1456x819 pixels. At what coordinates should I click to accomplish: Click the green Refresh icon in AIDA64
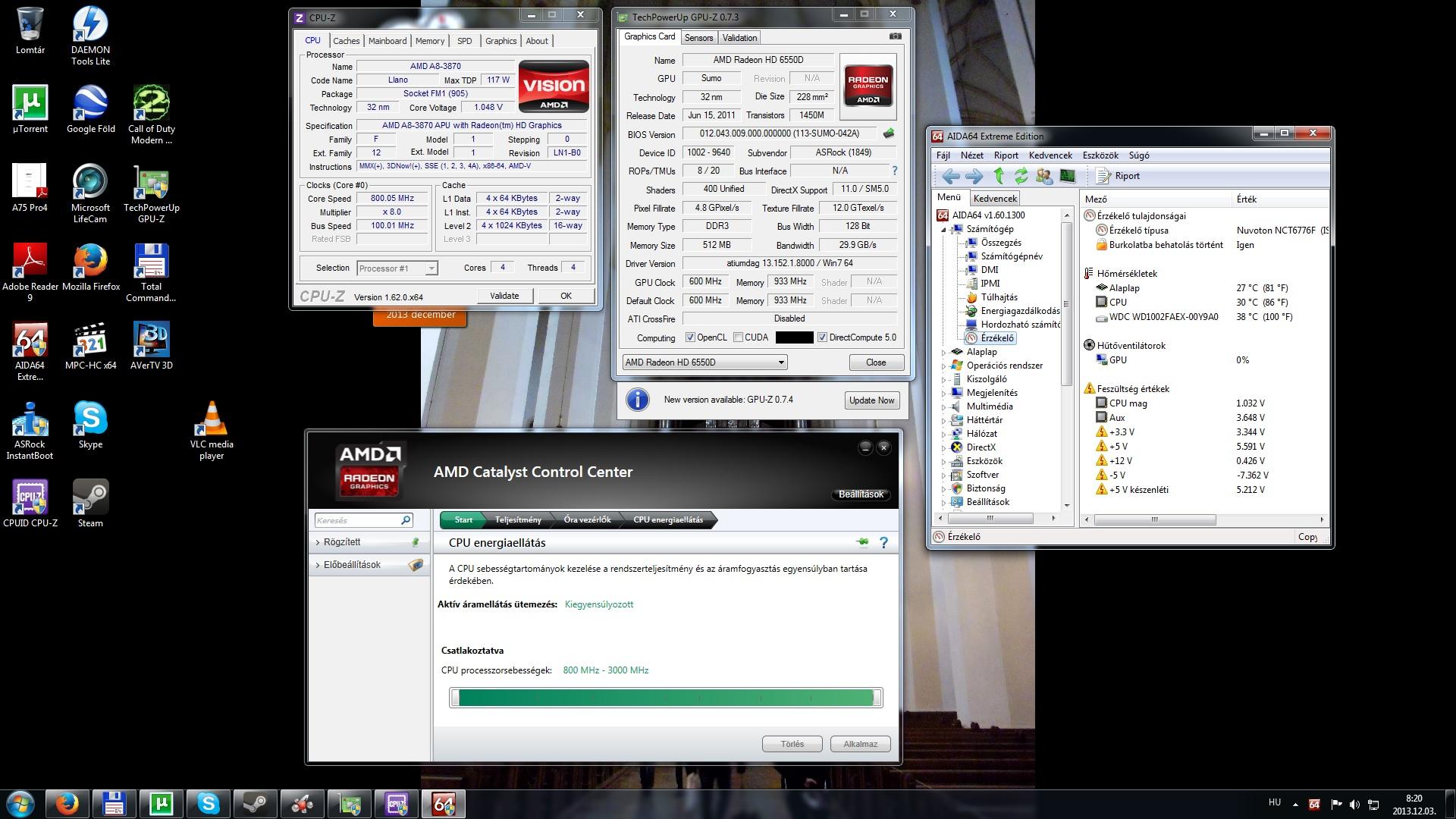1021,176
